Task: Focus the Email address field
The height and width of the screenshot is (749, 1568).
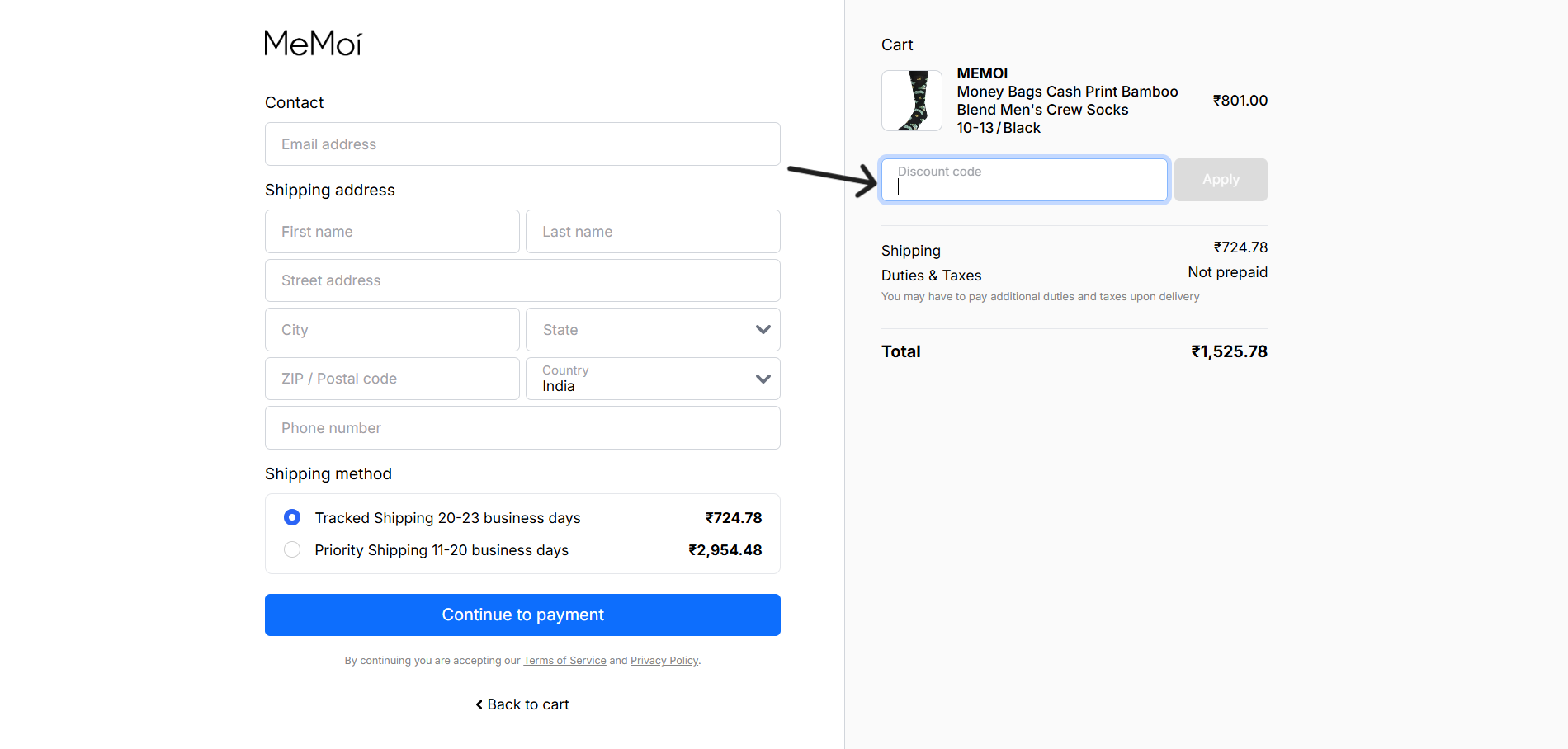Action: (522, 144)
